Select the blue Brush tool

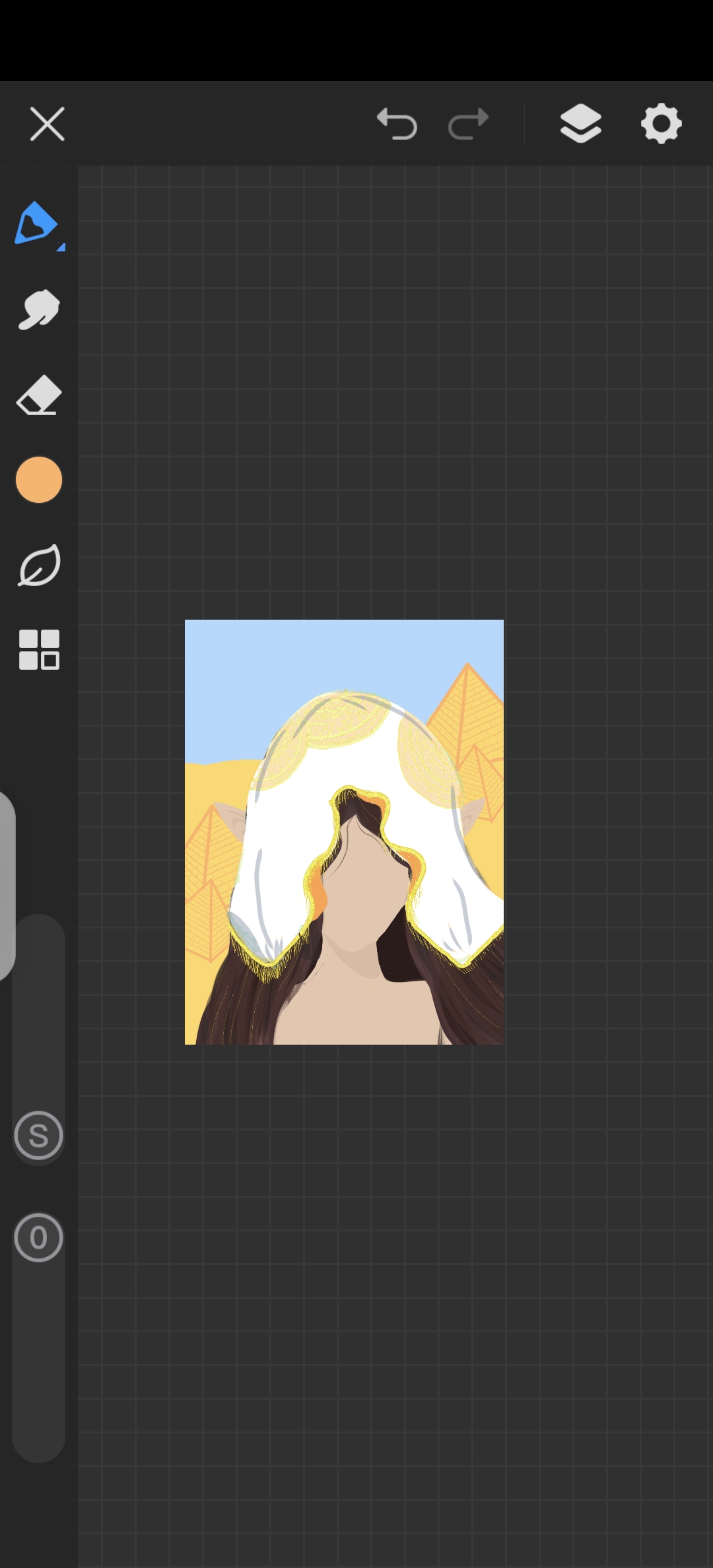tap(37, 224)
